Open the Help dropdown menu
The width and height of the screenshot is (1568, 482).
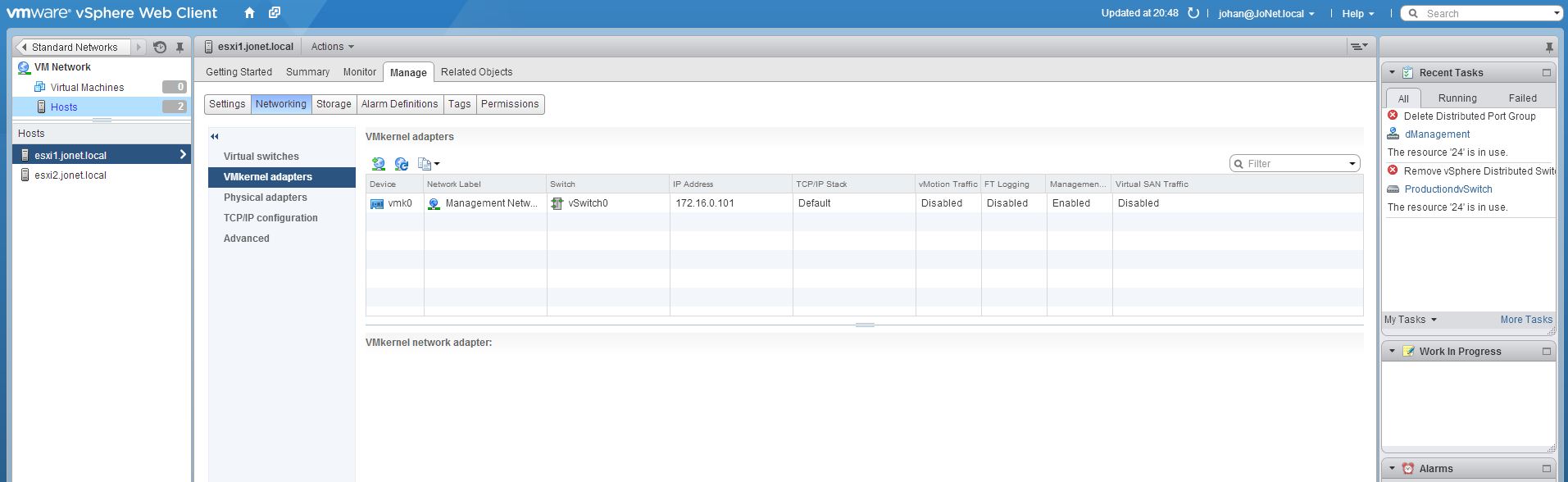click(x=1358, y=14)
